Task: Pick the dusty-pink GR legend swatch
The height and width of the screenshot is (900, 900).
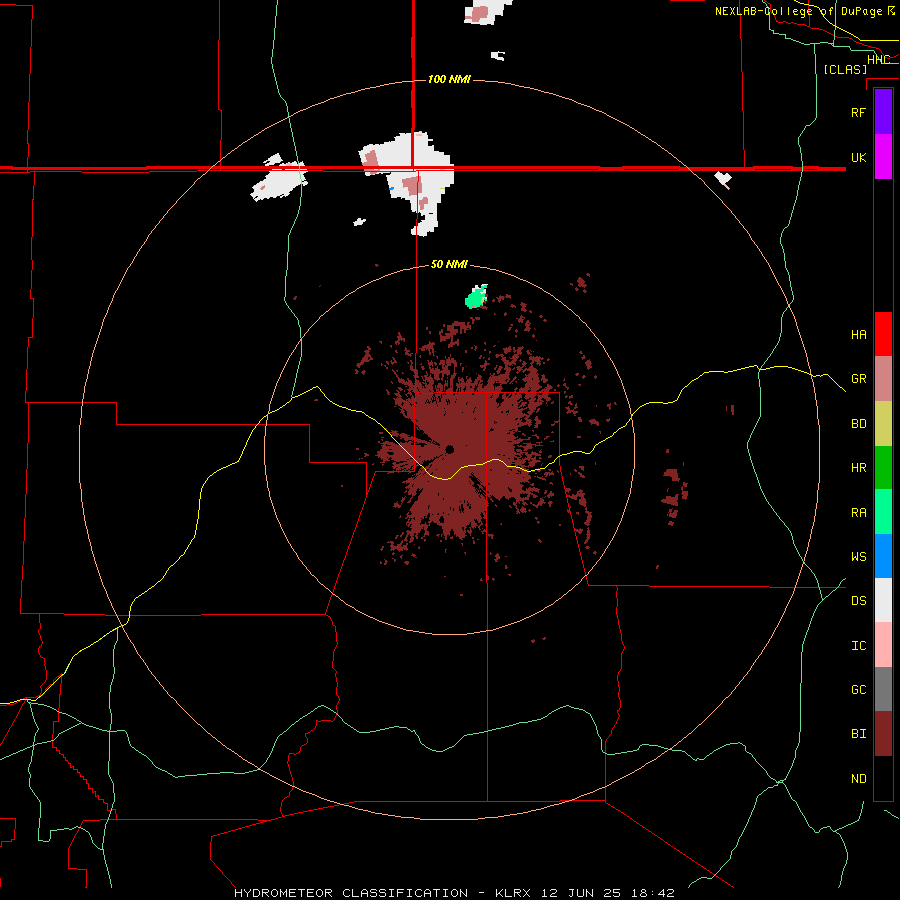Action: click(883, 378)
